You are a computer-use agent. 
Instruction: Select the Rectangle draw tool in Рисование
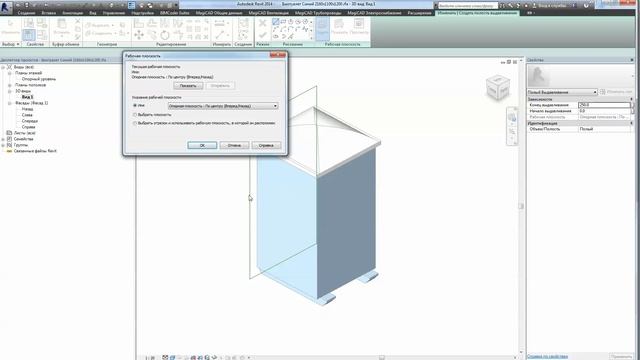pos(283,22)
